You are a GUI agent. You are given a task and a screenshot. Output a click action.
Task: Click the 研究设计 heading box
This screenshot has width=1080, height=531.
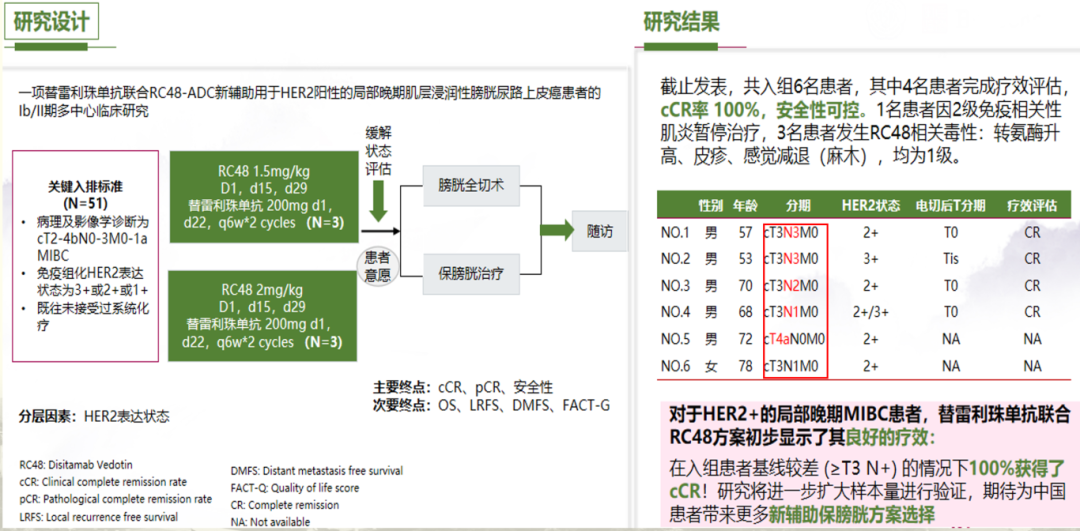[51, 22]
